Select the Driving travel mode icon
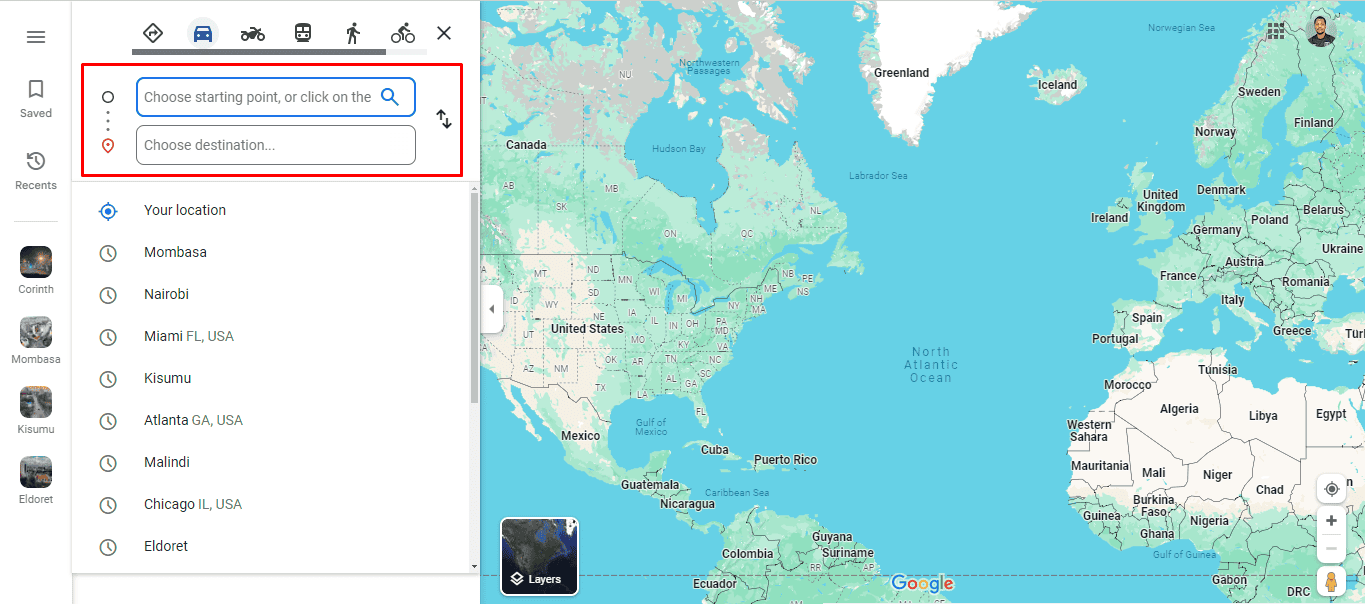The image size is (1365, 604). tap(203, 33)
